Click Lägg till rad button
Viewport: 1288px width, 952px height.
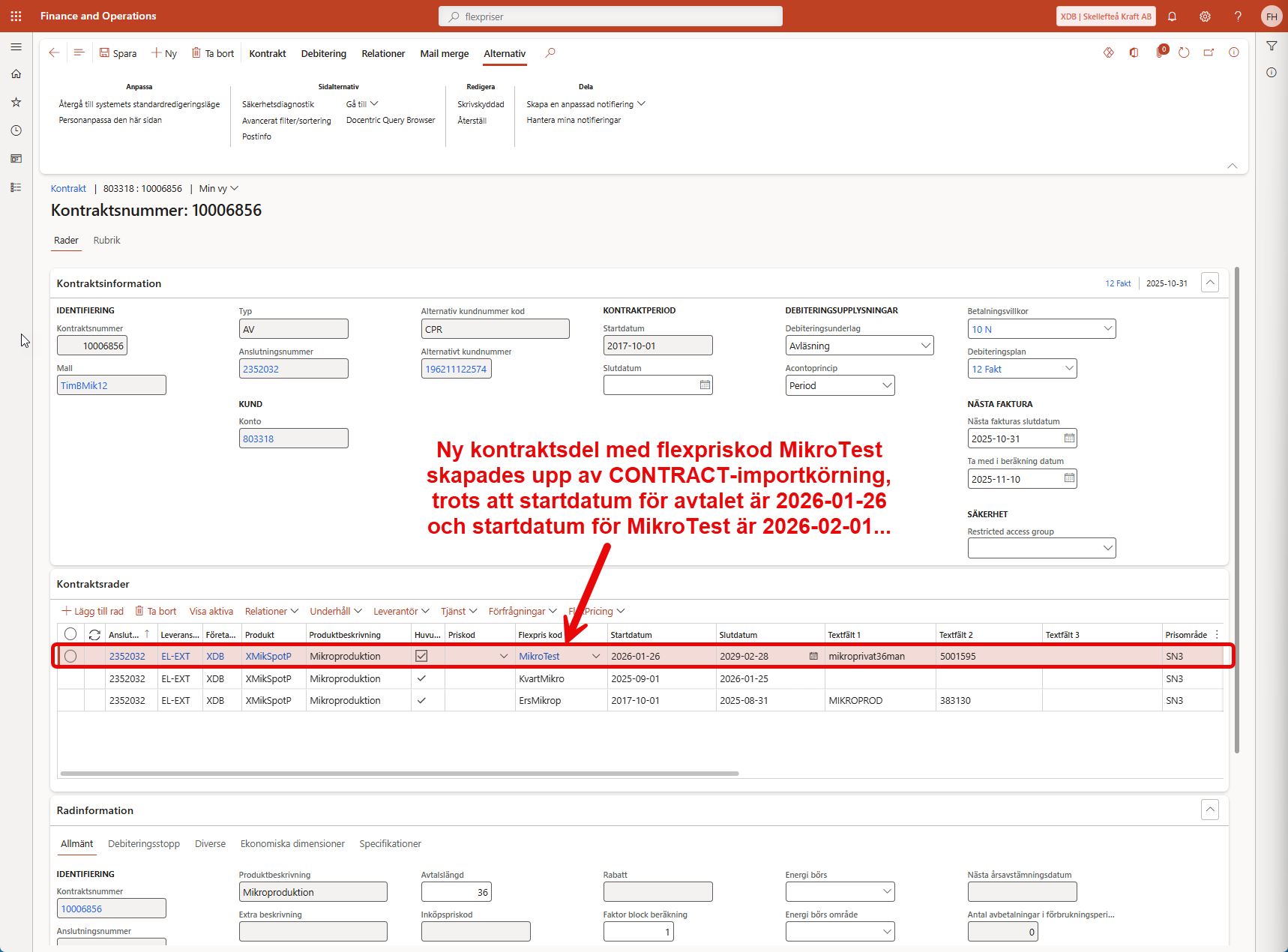pyautogui.click(x=92, y=611)
